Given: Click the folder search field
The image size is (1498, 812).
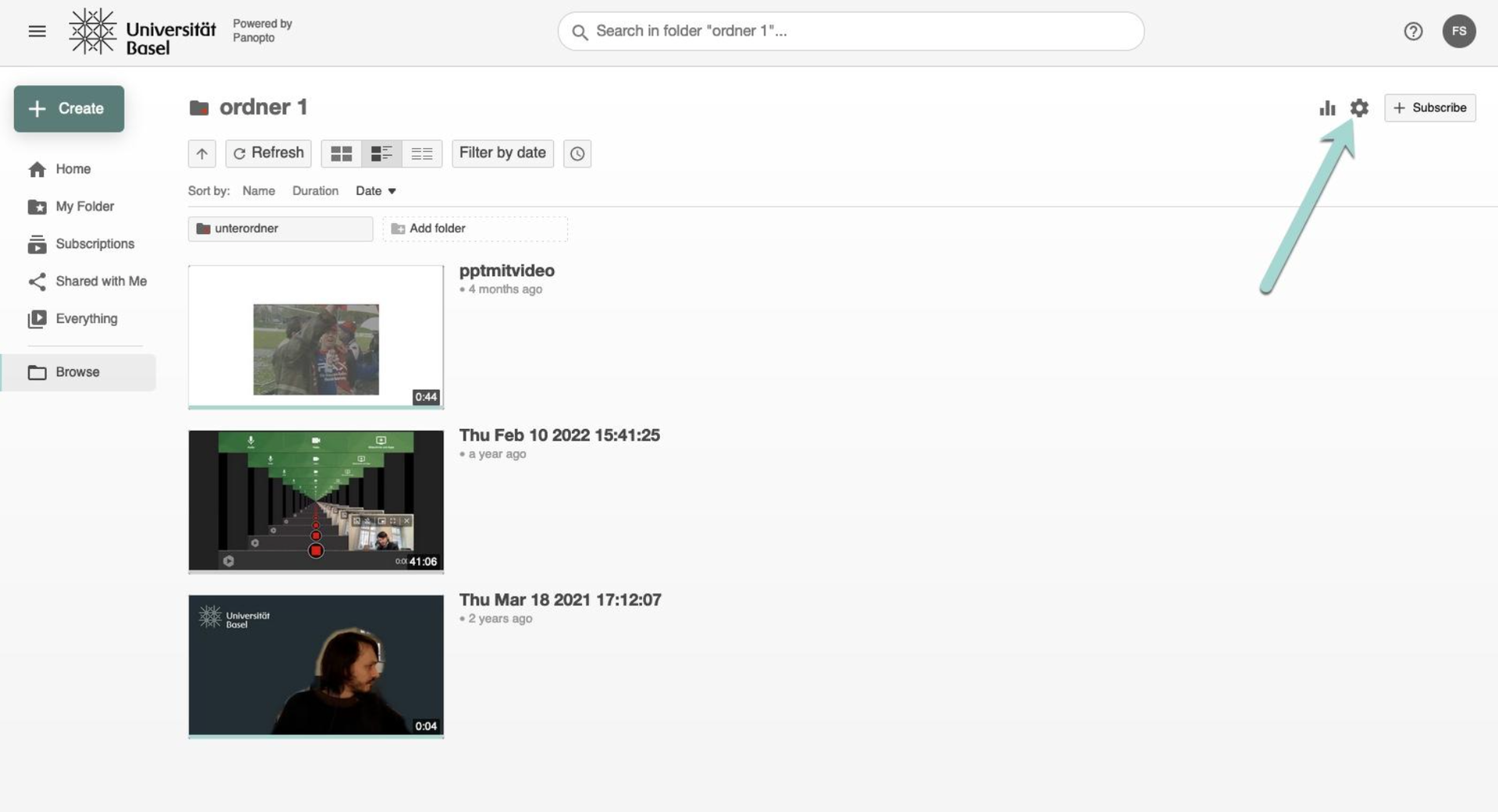Looking at the screenshot, I should pyautogui.click(x=850, y=31).
